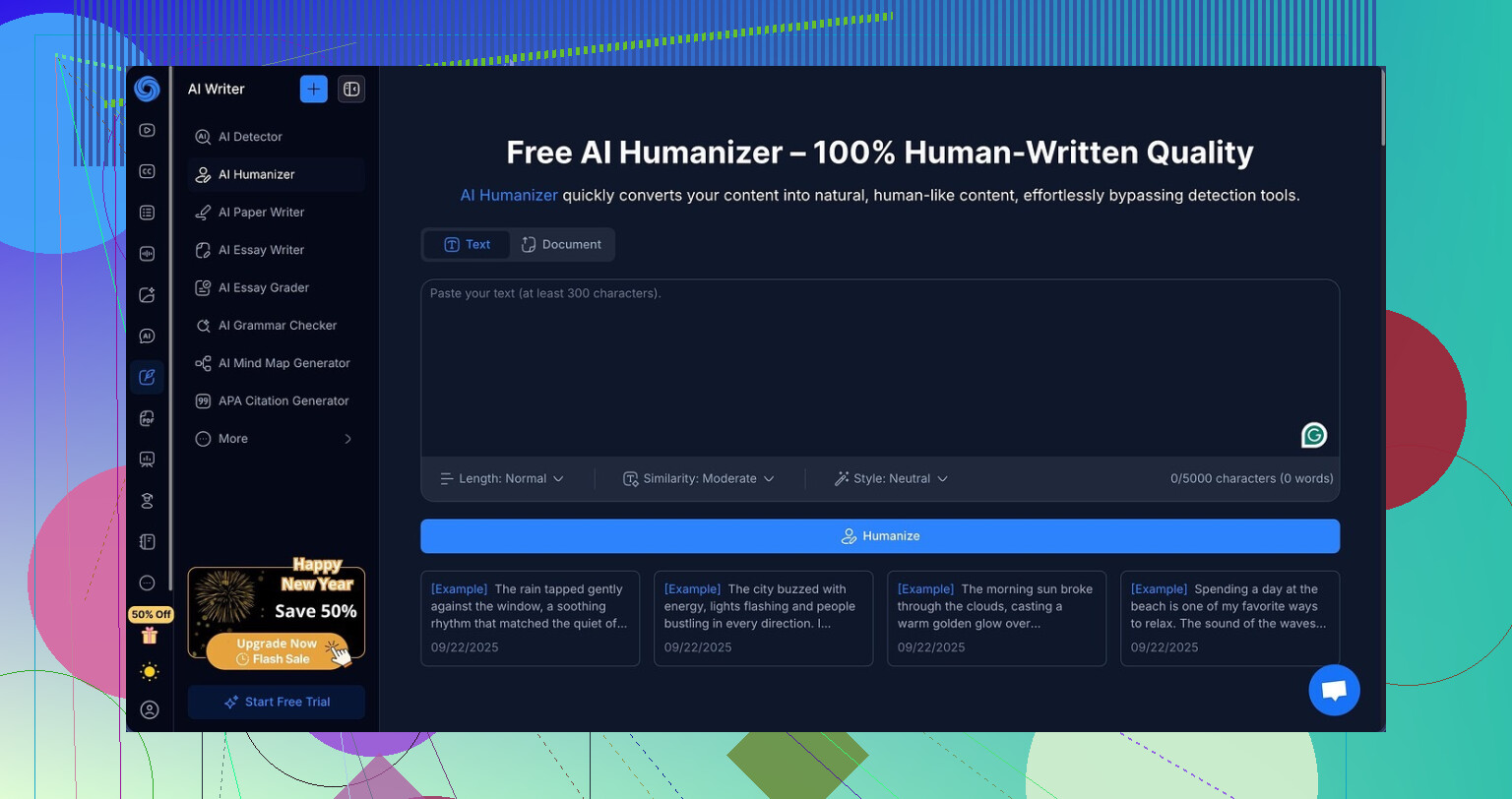
Task: Open the live chat bubble
Action: pyautogui.click(x=1334, y=690)
